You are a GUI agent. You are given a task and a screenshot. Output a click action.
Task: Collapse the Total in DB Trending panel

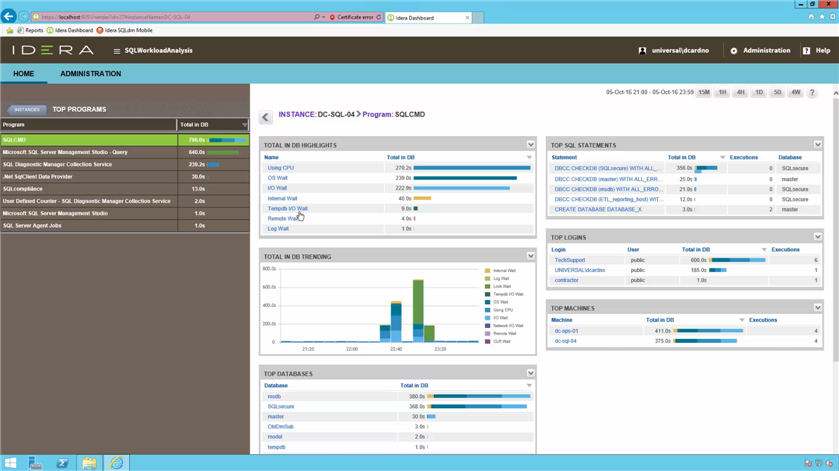(530, 256)
